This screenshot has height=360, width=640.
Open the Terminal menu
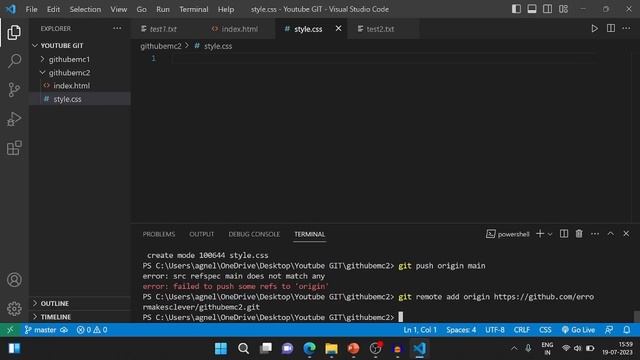pos(193,9)
